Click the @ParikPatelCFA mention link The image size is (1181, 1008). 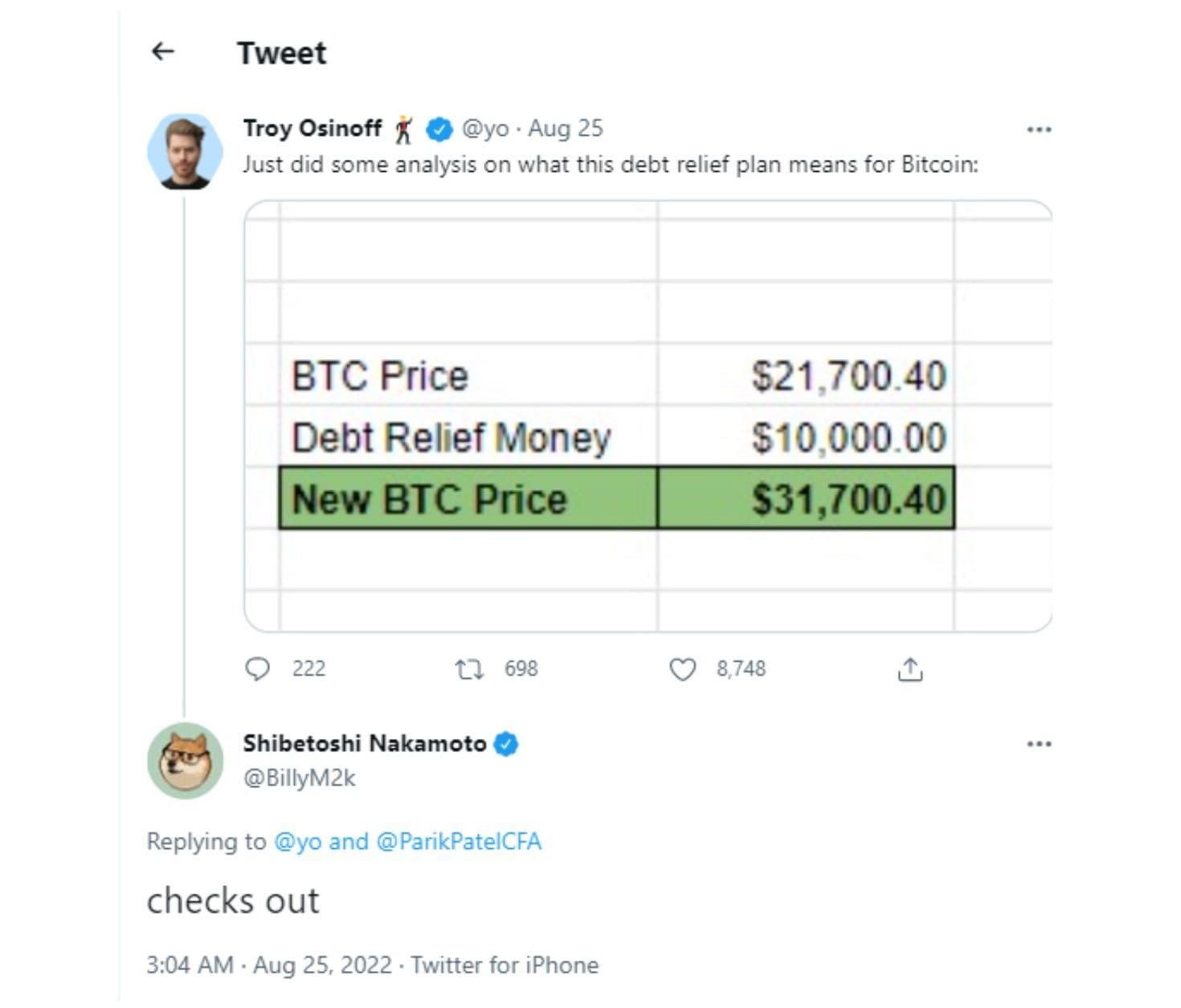click(x=459, y=842)
